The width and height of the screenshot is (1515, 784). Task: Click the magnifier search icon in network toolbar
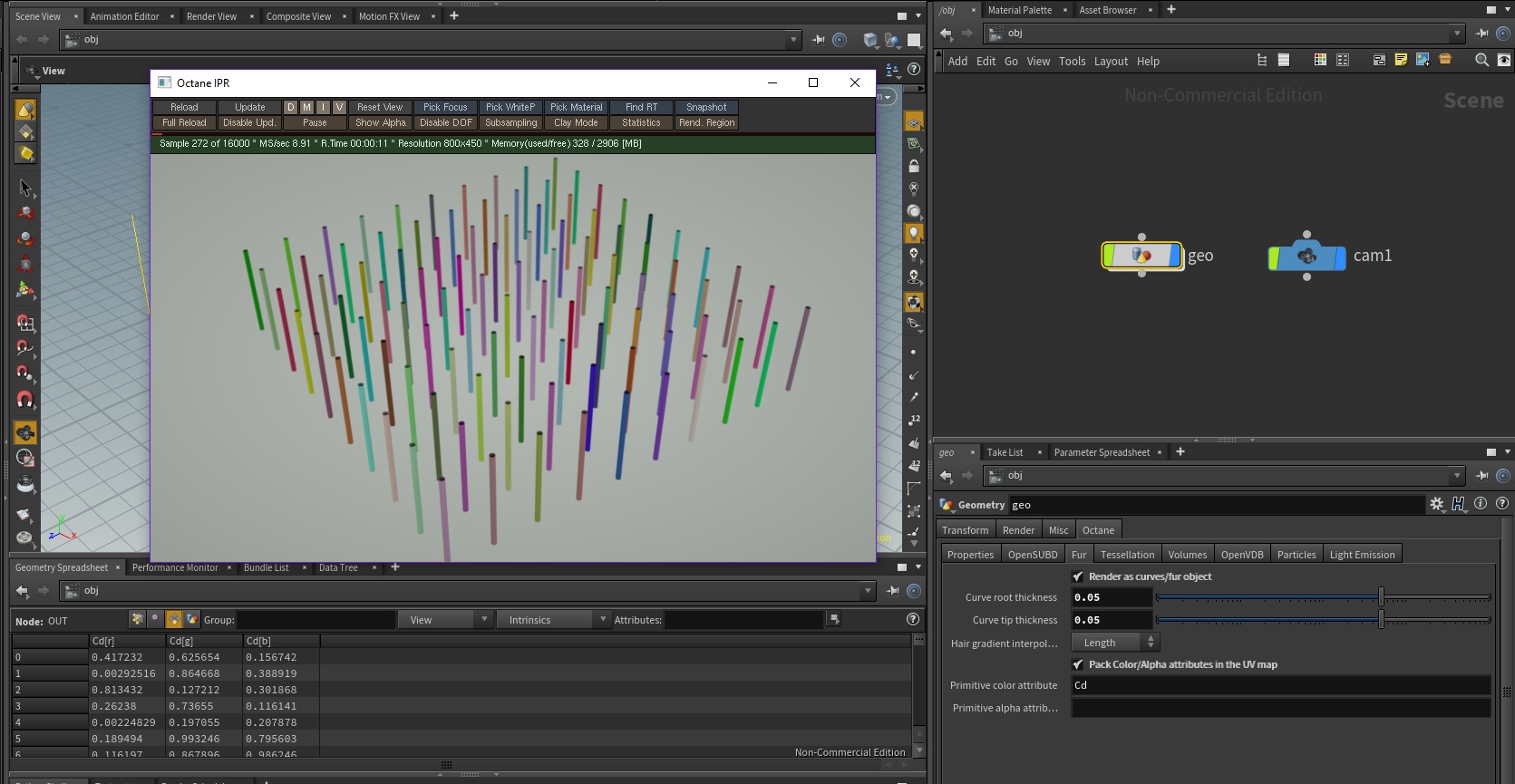tap(1481, 60)
